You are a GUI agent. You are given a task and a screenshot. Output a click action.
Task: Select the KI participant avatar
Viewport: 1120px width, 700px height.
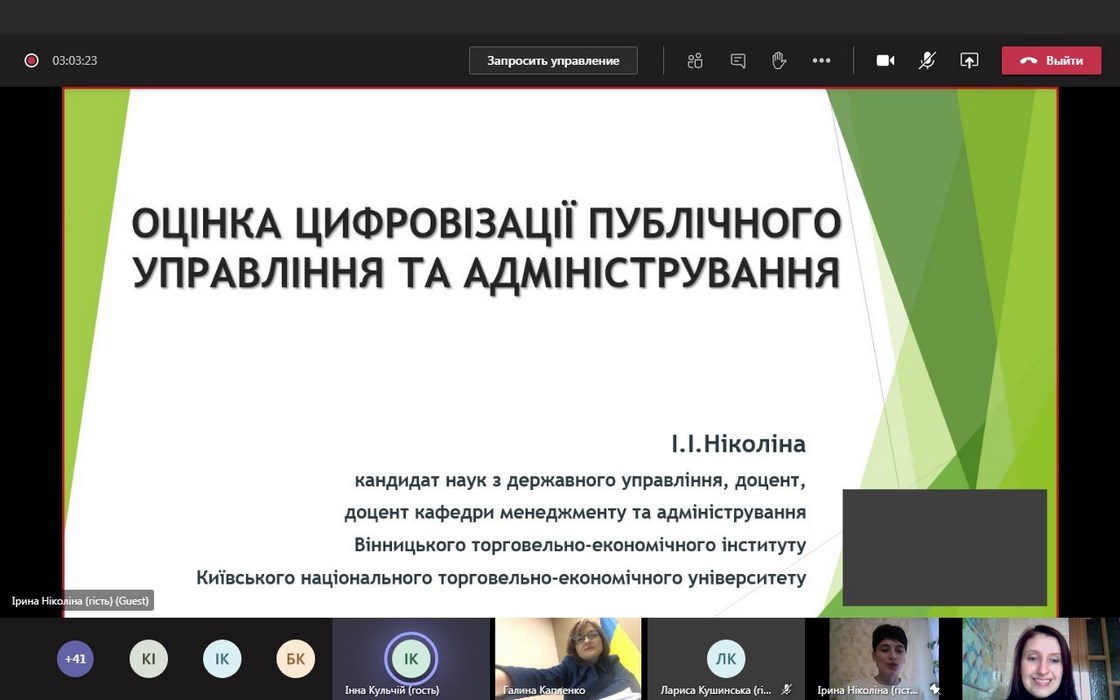click(x=148, y=659)
